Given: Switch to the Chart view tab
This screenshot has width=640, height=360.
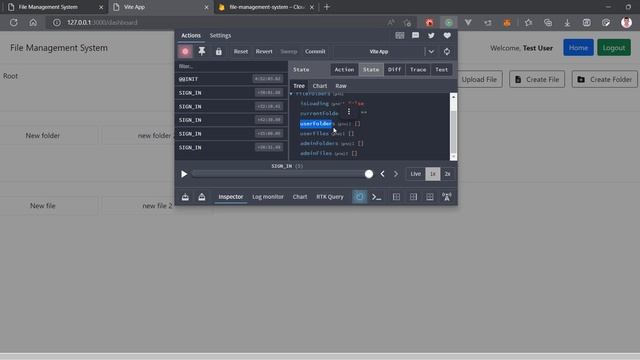Looking at the screenshot, I should coord(320,86).
